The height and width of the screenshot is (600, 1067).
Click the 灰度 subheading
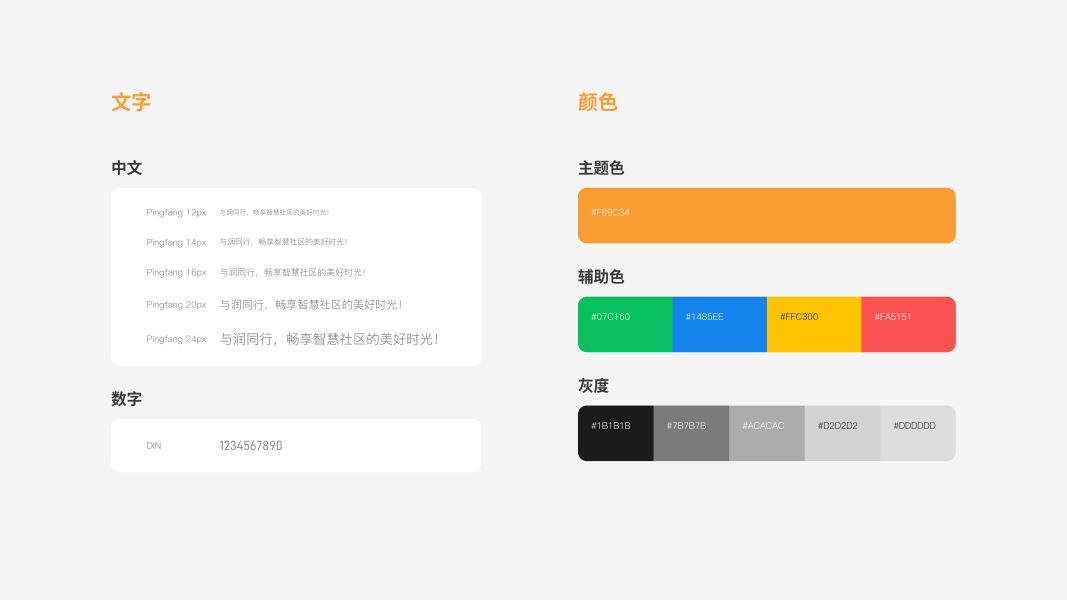(x=593, y=386)
